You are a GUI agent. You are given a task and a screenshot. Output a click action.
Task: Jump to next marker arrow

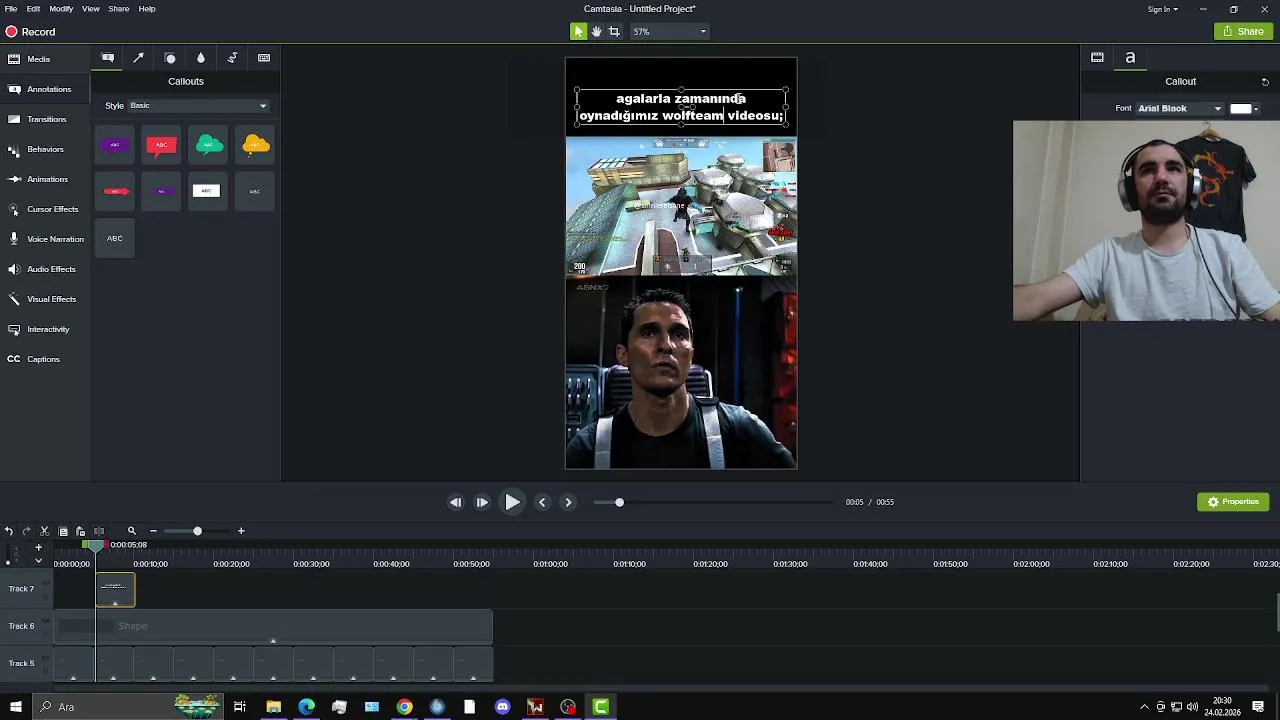pyautogui.click(x=568, y=502)
